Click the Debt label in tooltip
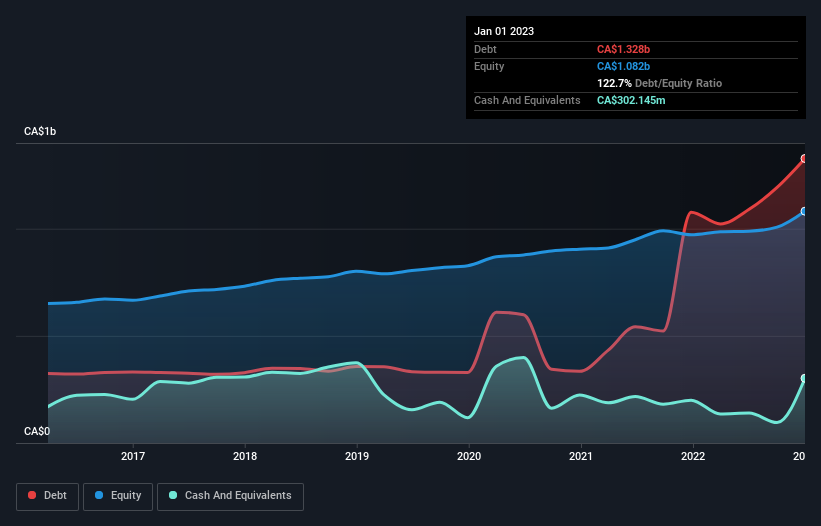This screenshot has height=526, width=821. click(x=485, y=49)
